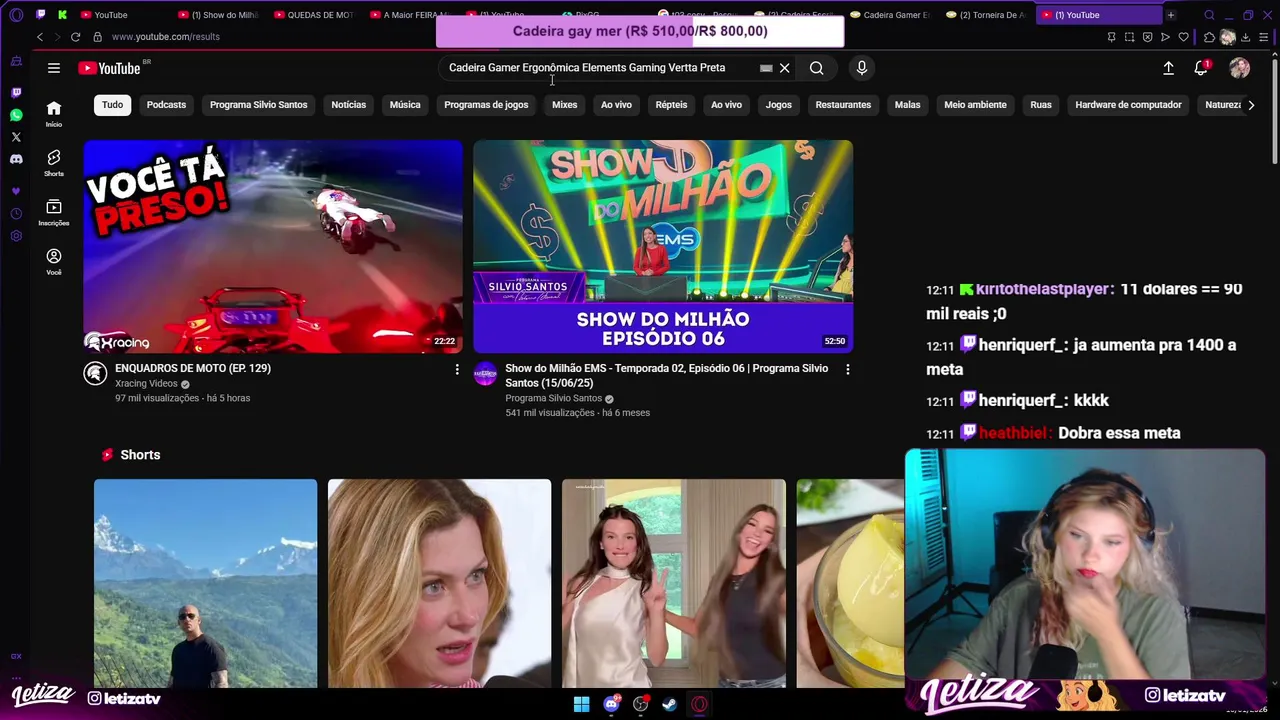Image resolution: width=1280 pixels, height=720 pixels.
Task: Reload the page with the refresh button
Action: click(75, 37)
